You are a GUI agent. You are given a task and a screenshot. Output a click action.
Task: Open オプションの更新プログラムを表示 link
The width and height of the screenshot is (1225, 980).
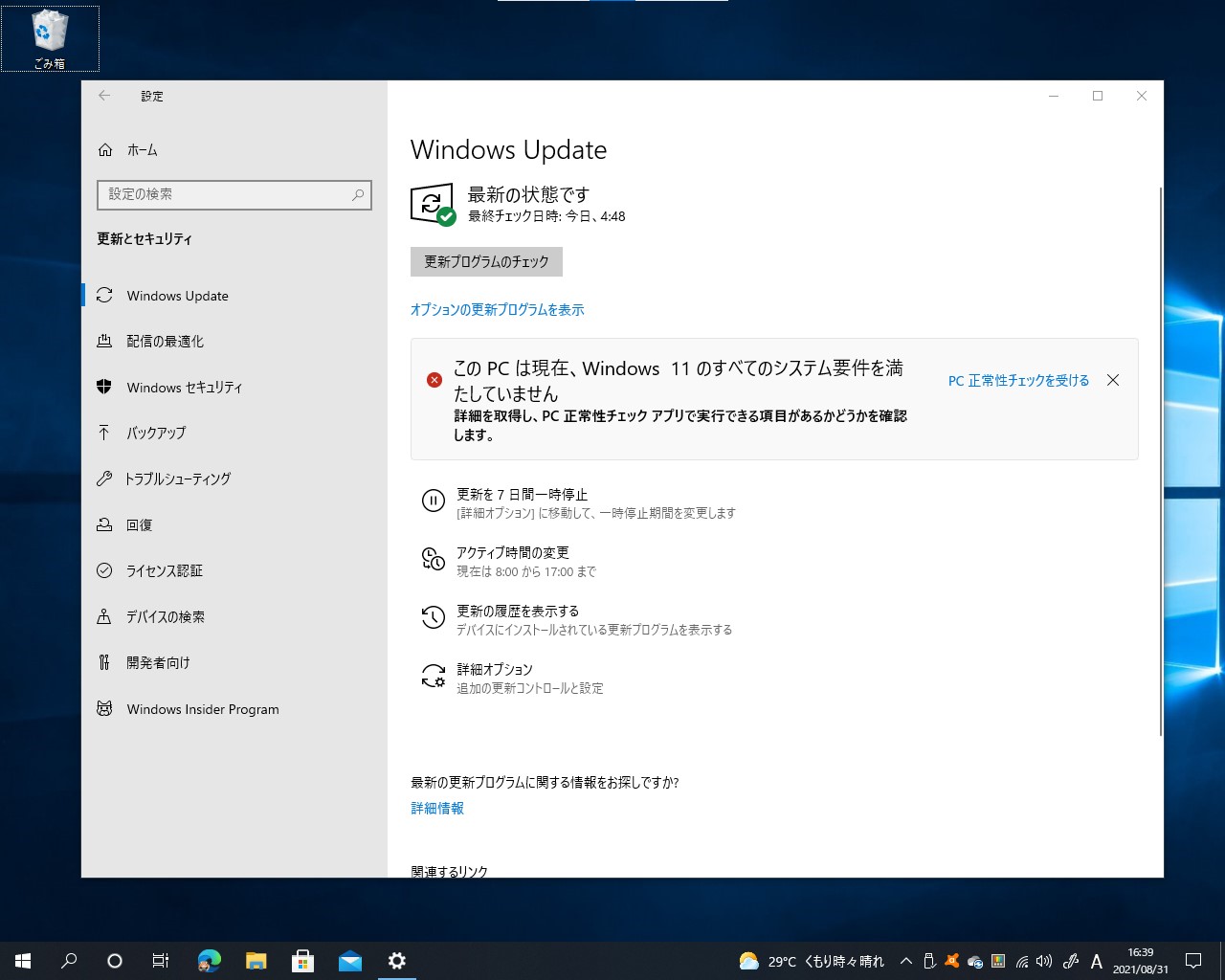[x=497, y=310]
